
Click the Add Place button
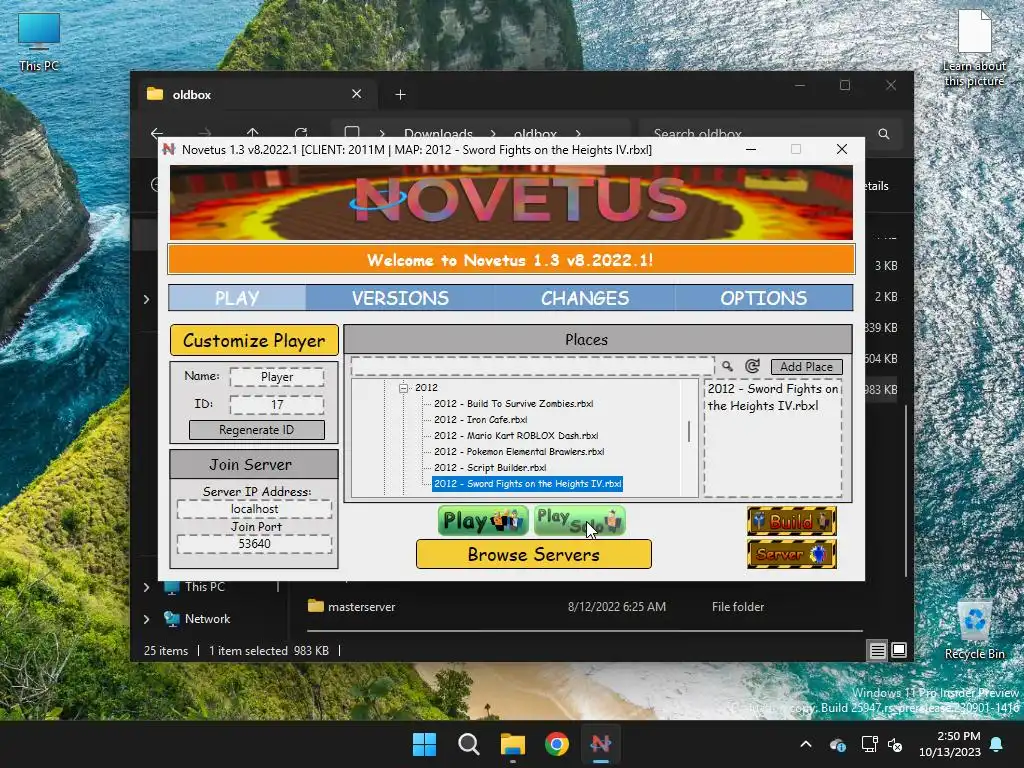[807, 366]
